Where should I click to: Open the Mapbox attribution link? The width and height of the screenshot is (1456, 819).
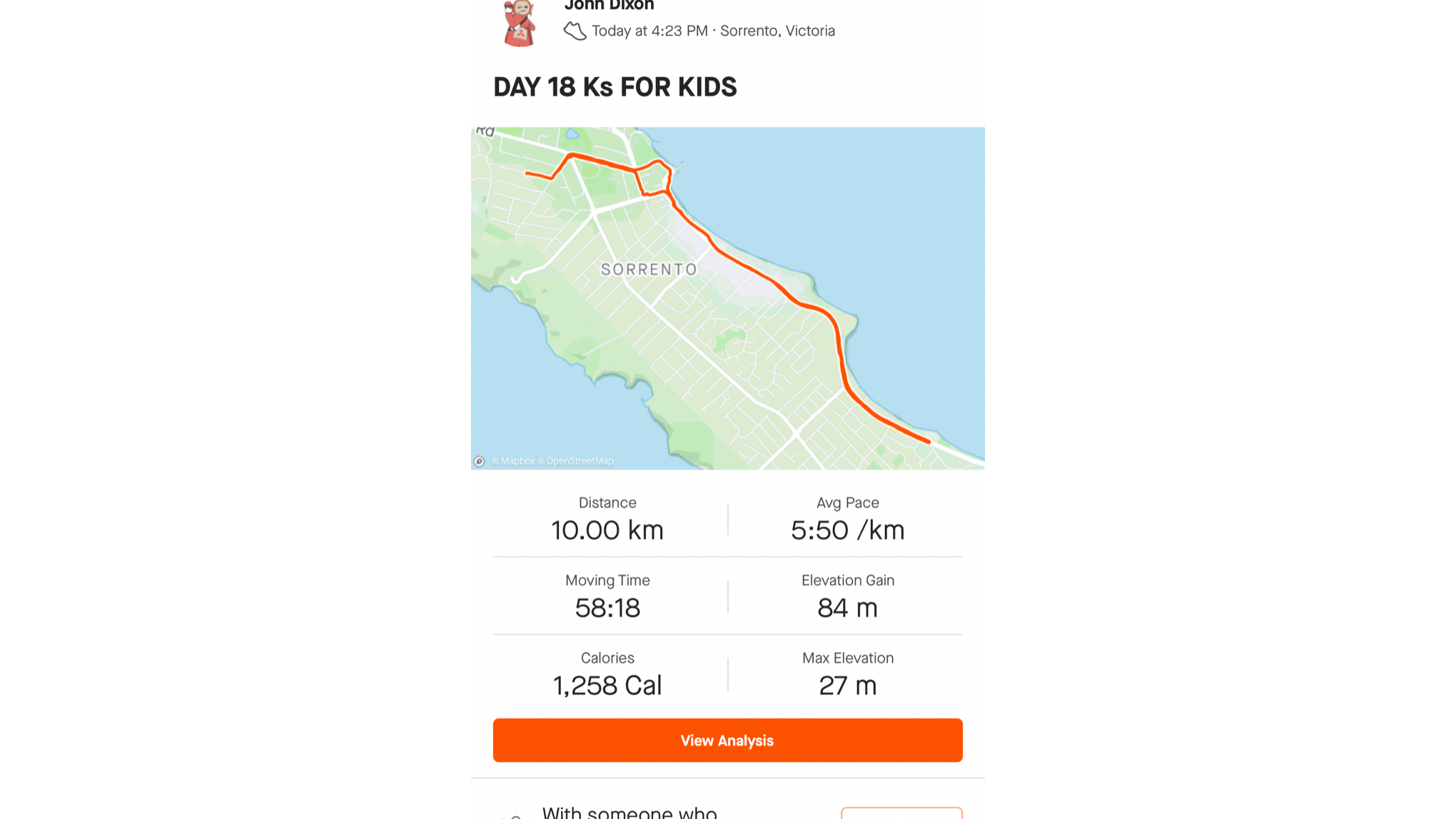point(513,461)
